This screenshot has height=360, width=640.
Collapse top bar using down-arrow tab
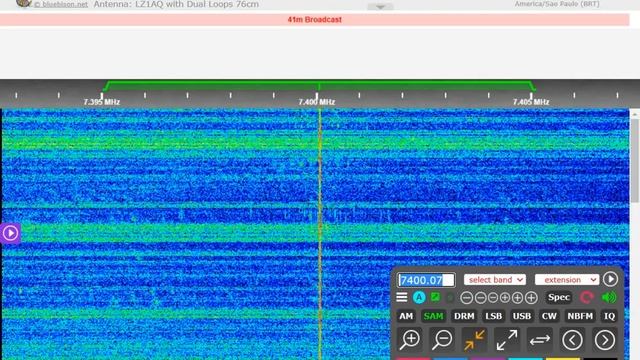click(380, 7)
